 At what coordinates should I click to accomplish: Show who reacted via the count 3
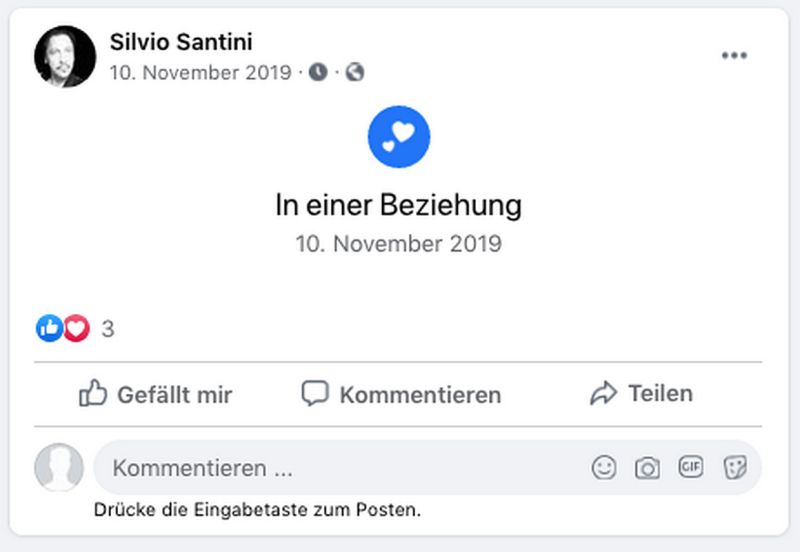(x=108, y=328)
